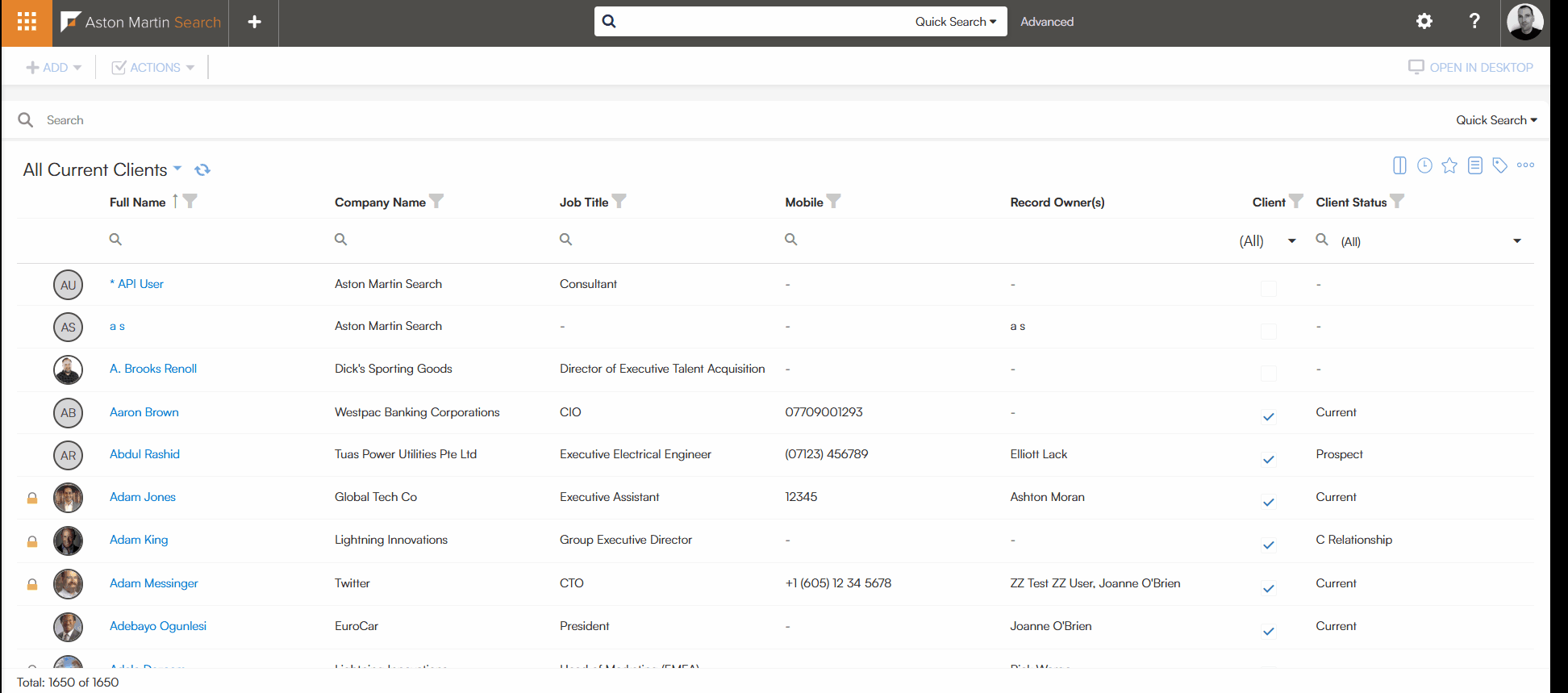The image size is (1568, 693).
Task: Filter the Mobile column
Action: [834, 201]
